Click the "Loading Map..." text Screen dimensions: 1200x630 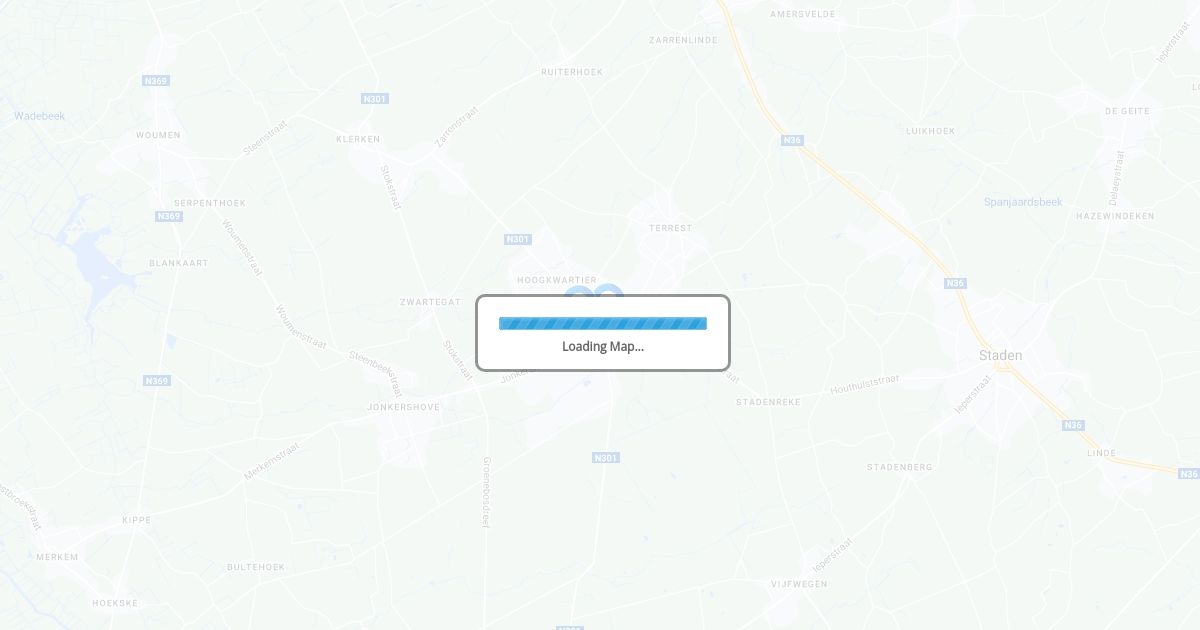[603, 347]
